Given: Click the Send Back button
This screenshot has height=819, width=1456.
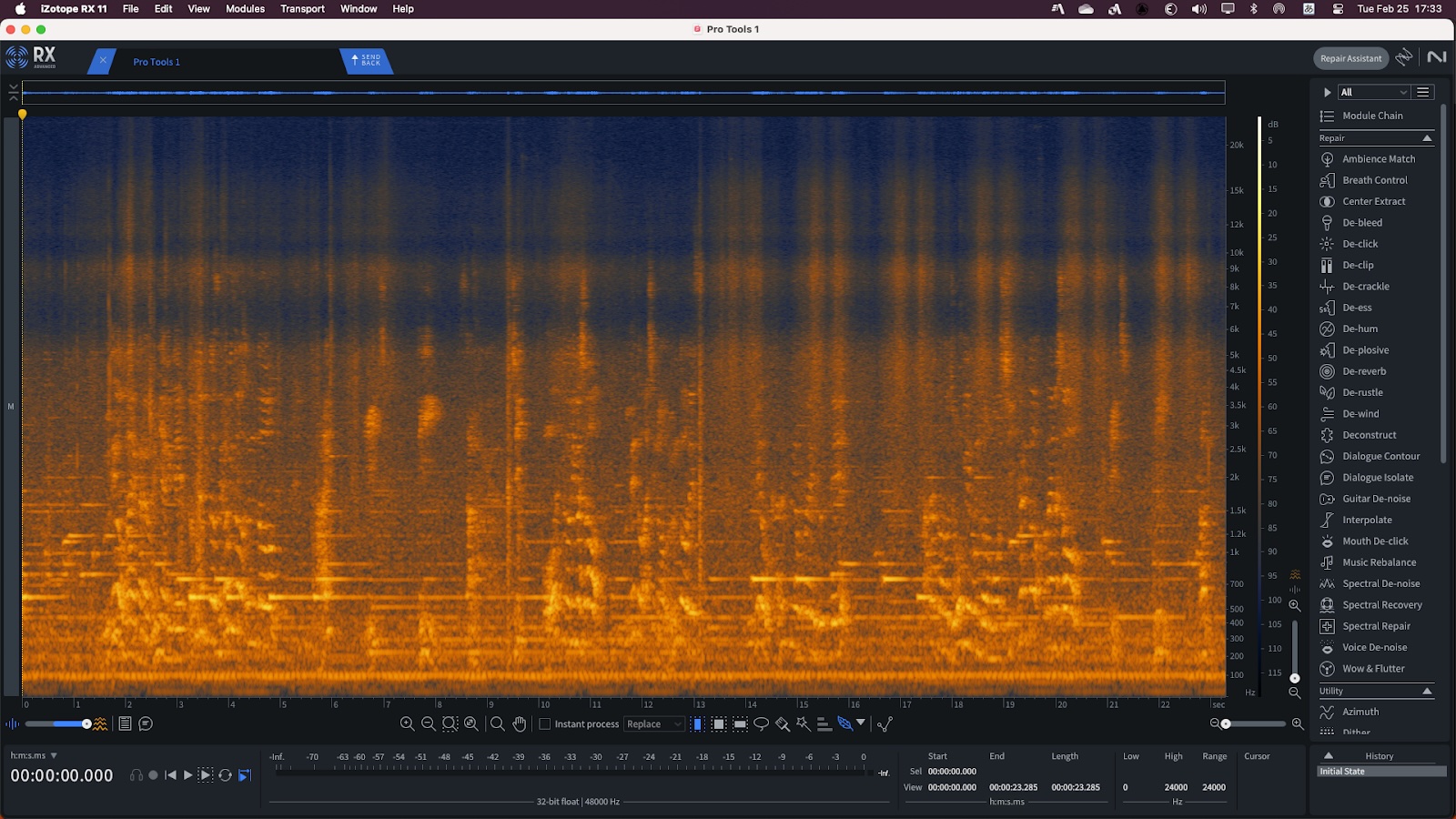Looking at the screenshot, I should click(x=366, y=60).
